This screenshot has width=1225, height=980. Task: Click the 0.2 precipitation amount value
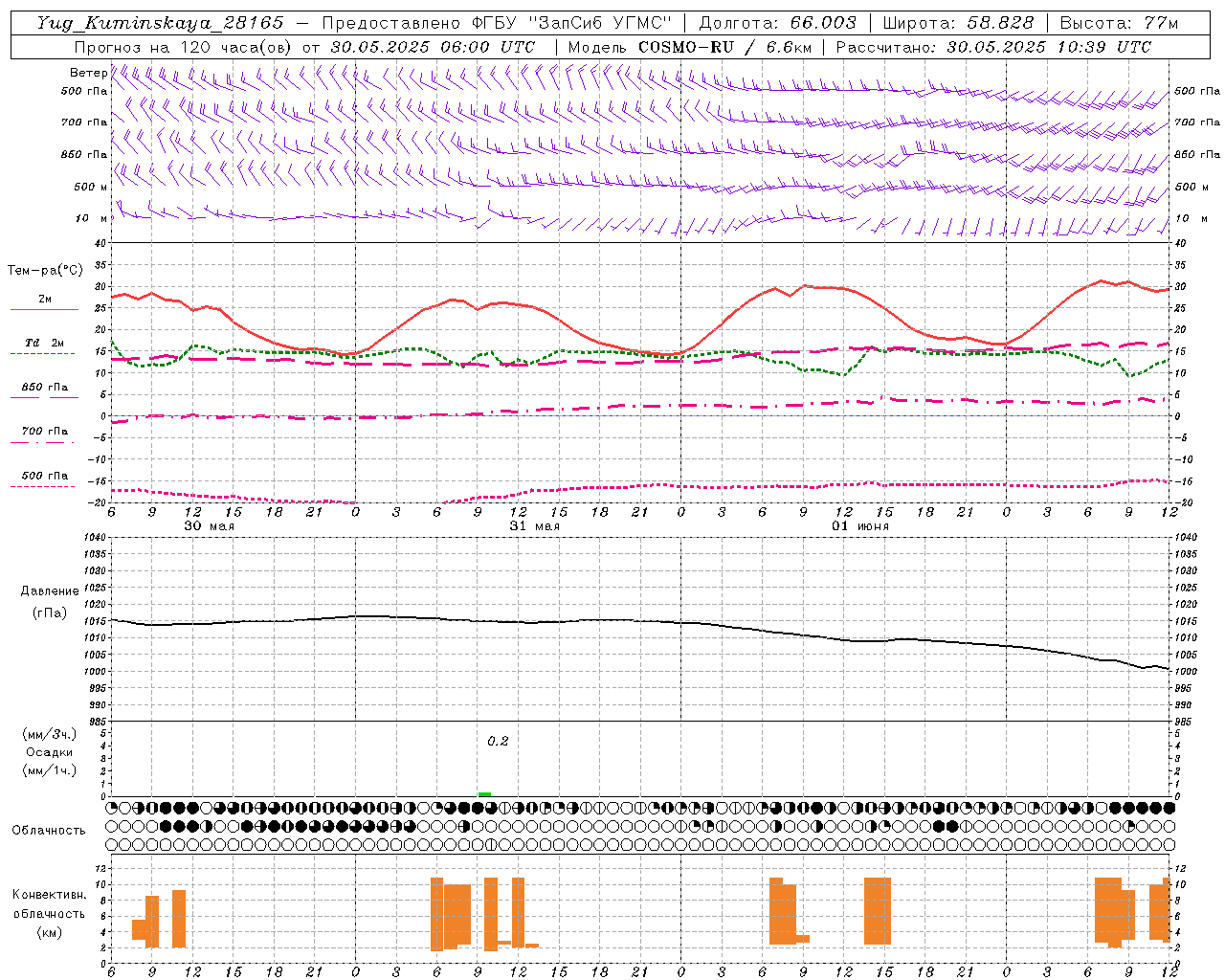pos(498,742)
